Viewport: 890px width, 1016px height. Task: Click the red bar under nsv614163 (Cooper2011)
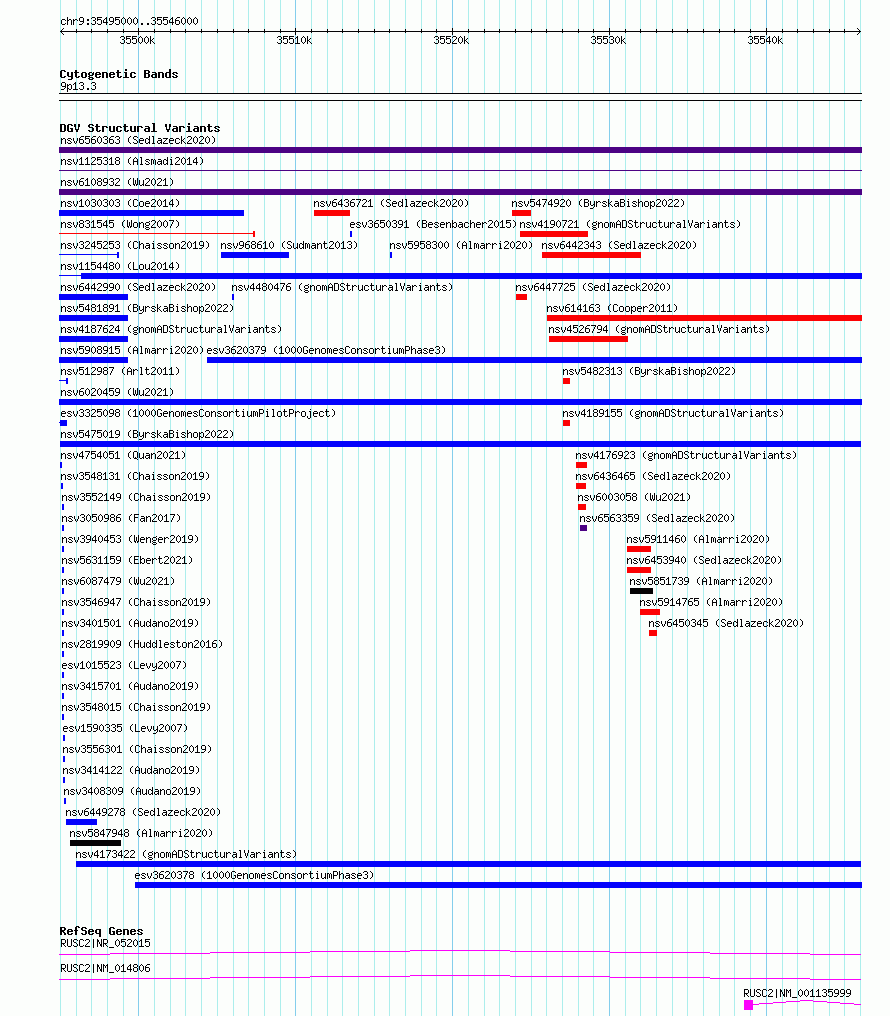click(x=704, y=318)
